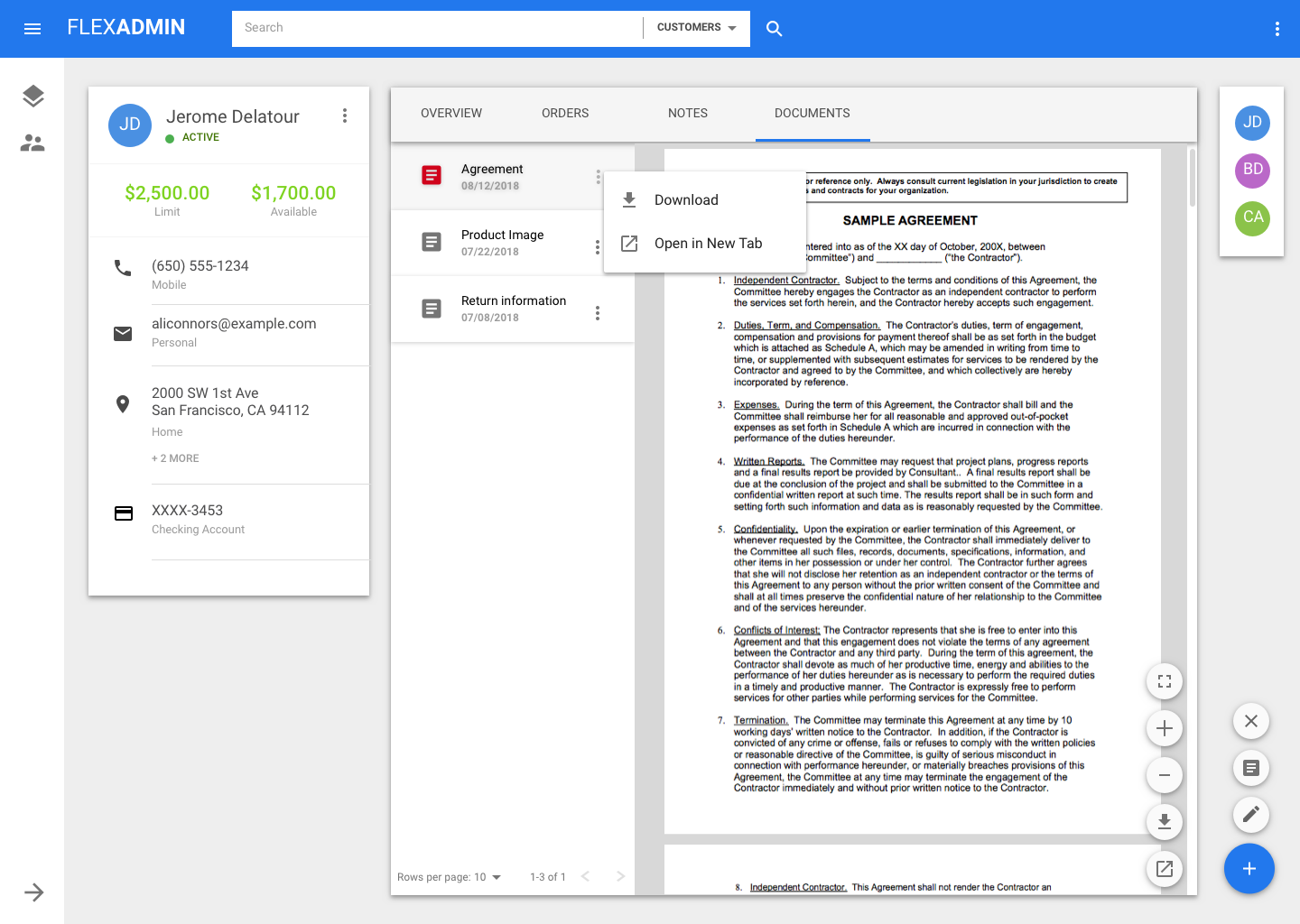Click the search magnifier icon
This screenshot has height=924, width=1300.
(774, 29)
